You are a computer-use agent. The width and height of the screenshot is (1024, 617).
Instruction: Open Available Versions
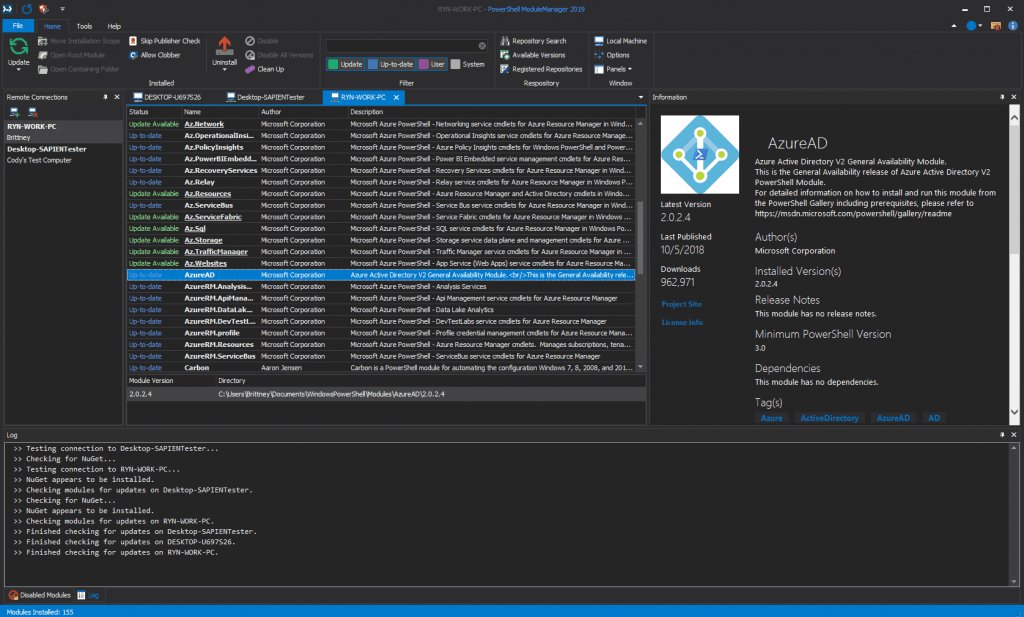[533, 55]
